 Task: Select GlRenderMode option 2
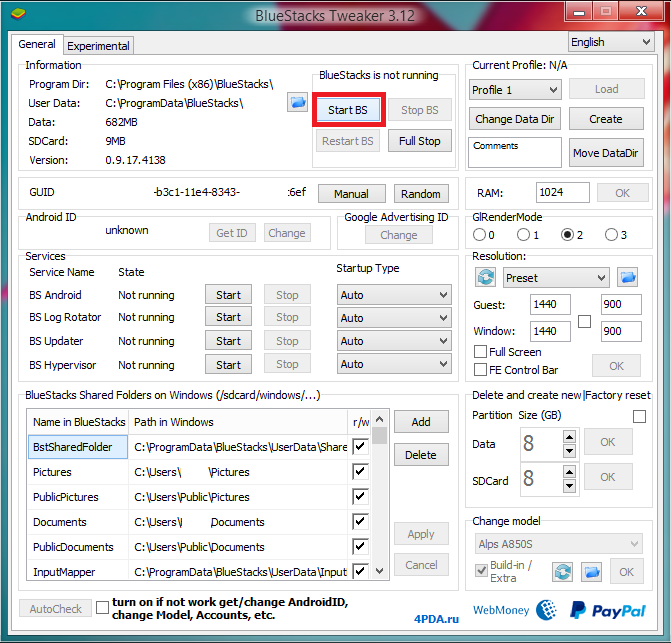567,235
